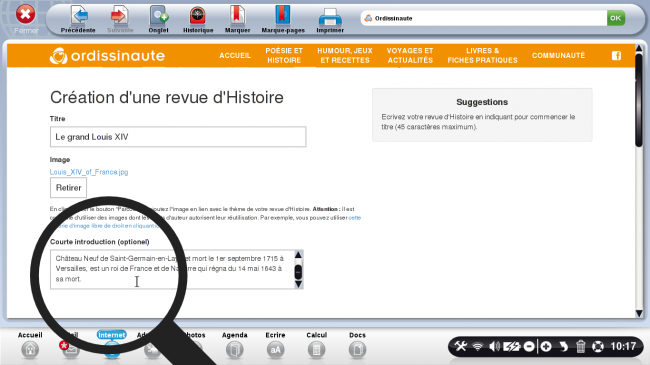Open the ACCUEIL menu item
This screenshot has height=365, width=650.
pos(235,56)
